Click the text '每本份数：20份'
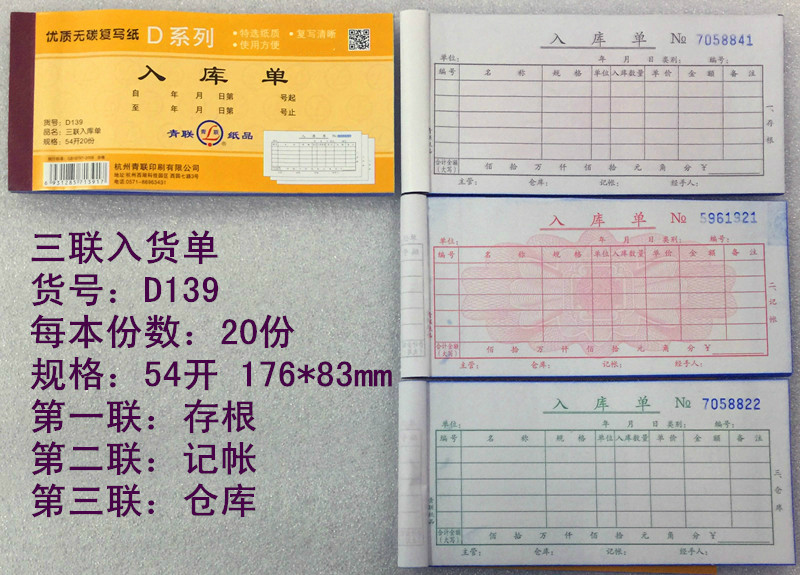Image resolution: width=800 pixels, height=575 pixels. [163, 332]
